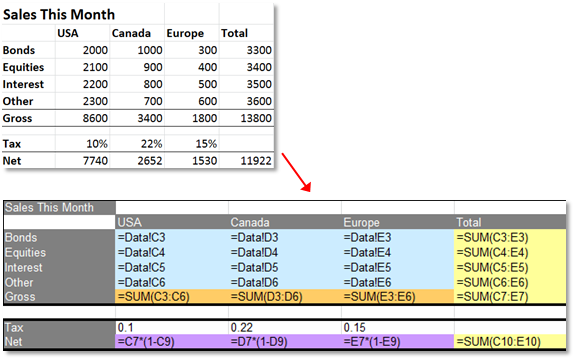The image size is (575, 360).
Task: Click the yellow =SUM(C3:E3) cell
Action: [x=510, y=238]
